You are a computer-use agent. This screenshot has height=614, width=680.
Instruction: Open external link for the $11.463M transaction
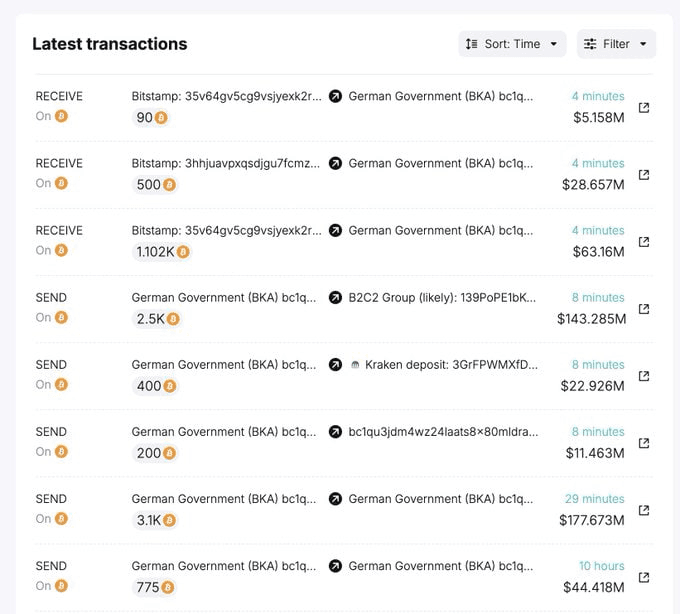[x=644, y=443]
